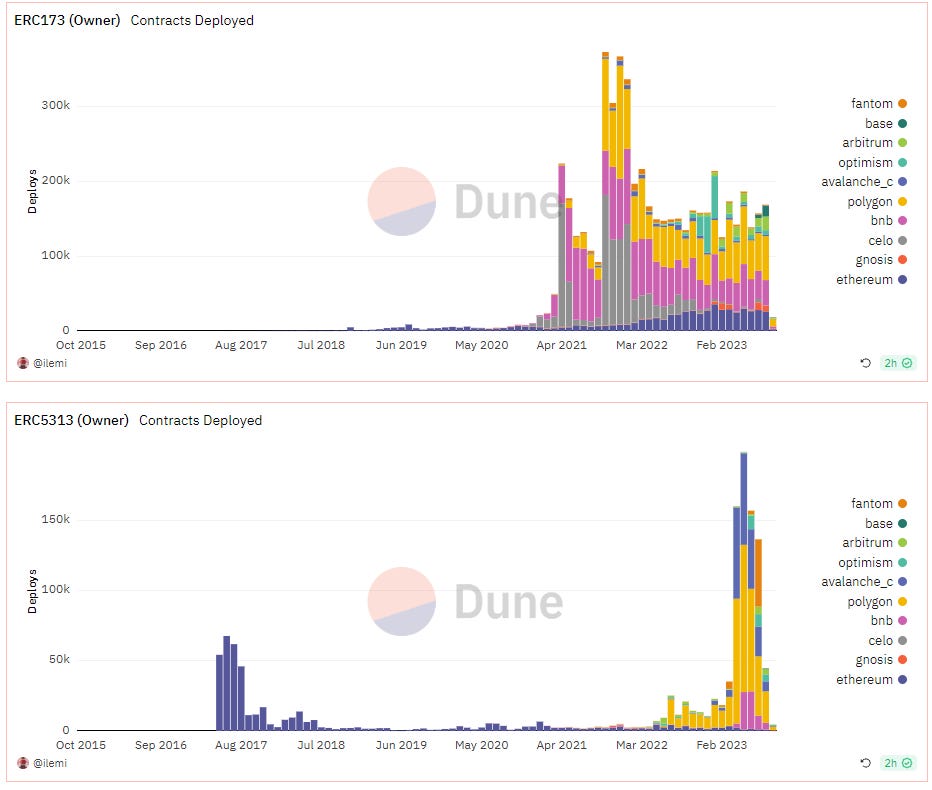Viewport: 932px width, 790px height.
Task: Toggle optimism series in ERC5313 chart legend
Action: pyautogui.click(x=873, y=562)
